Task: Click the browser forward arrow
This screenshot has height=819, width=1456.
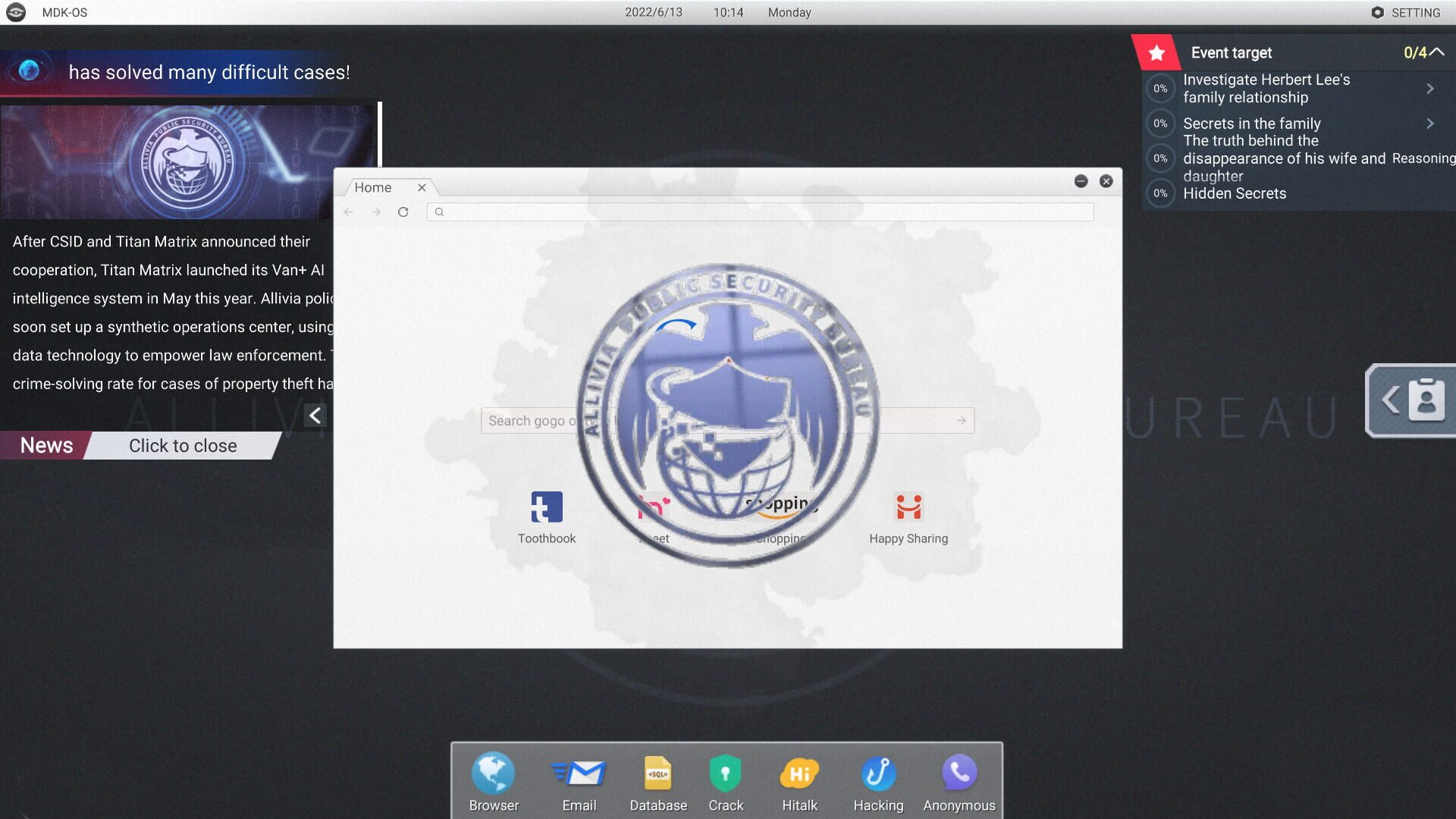Action: pos(376,212)
